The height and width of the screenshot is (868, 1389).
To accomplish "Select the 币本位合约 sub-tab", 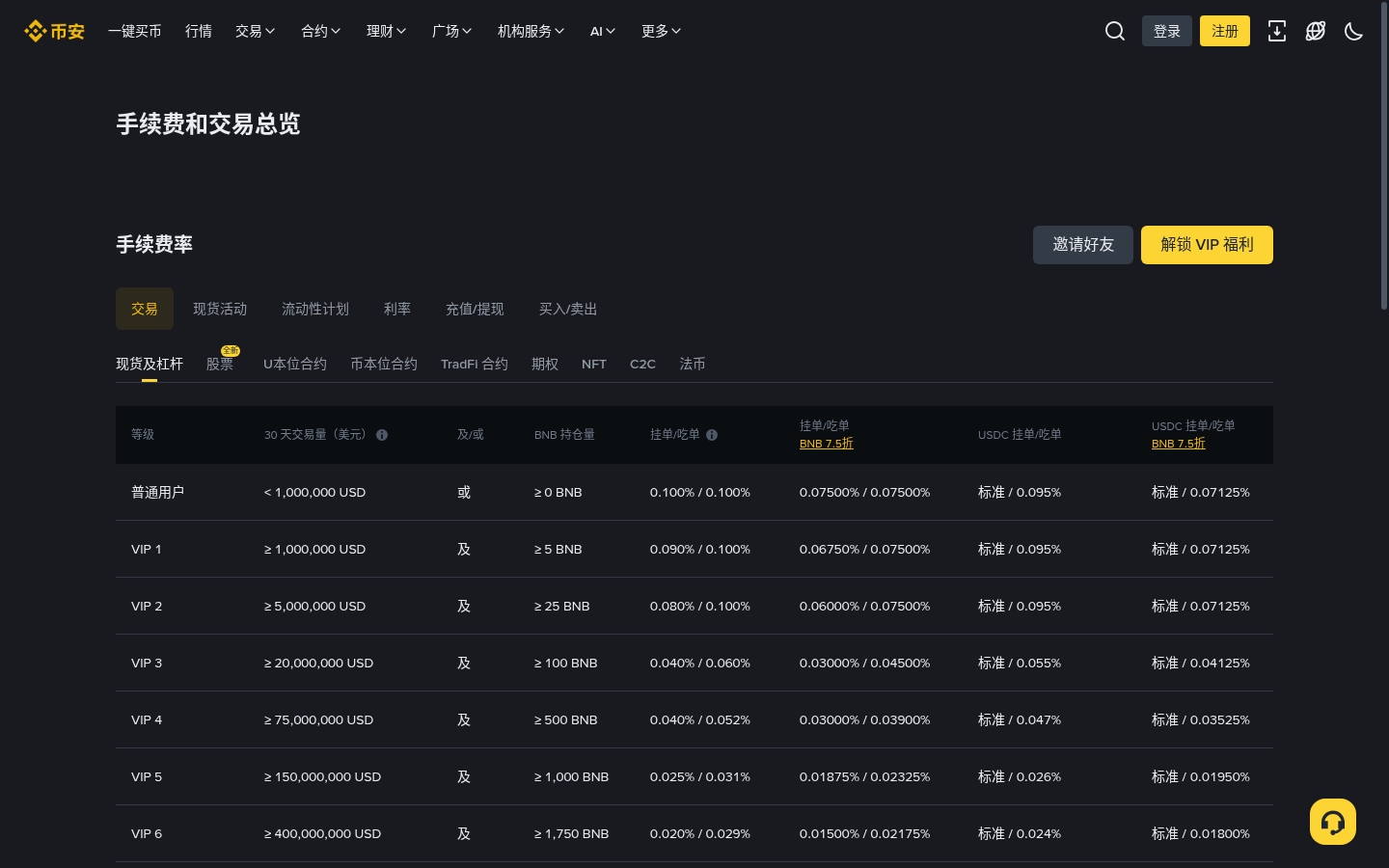I will tap(384, 364).
